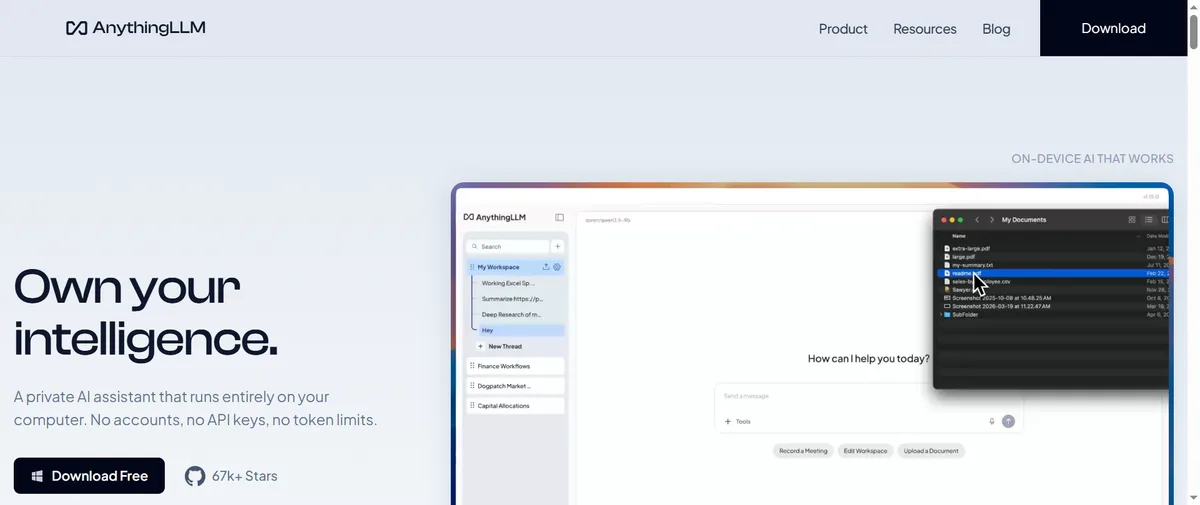Click the GitHub icon beside 67k+ Stars

click(195, 476)
